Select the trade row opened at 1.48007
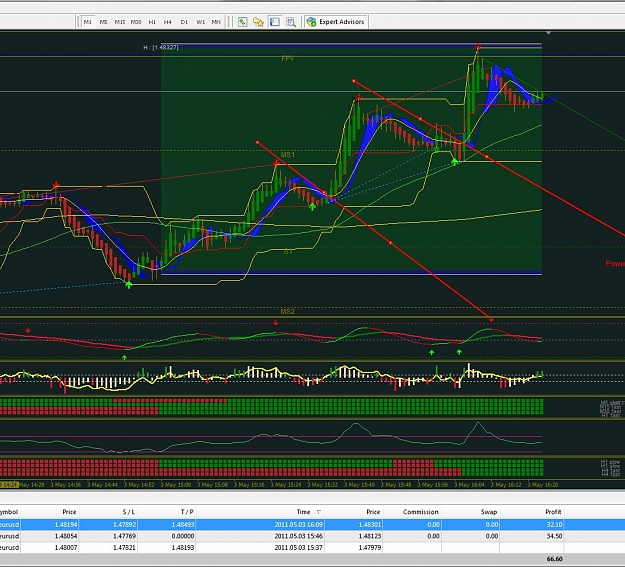 click(x=312, y=547)
